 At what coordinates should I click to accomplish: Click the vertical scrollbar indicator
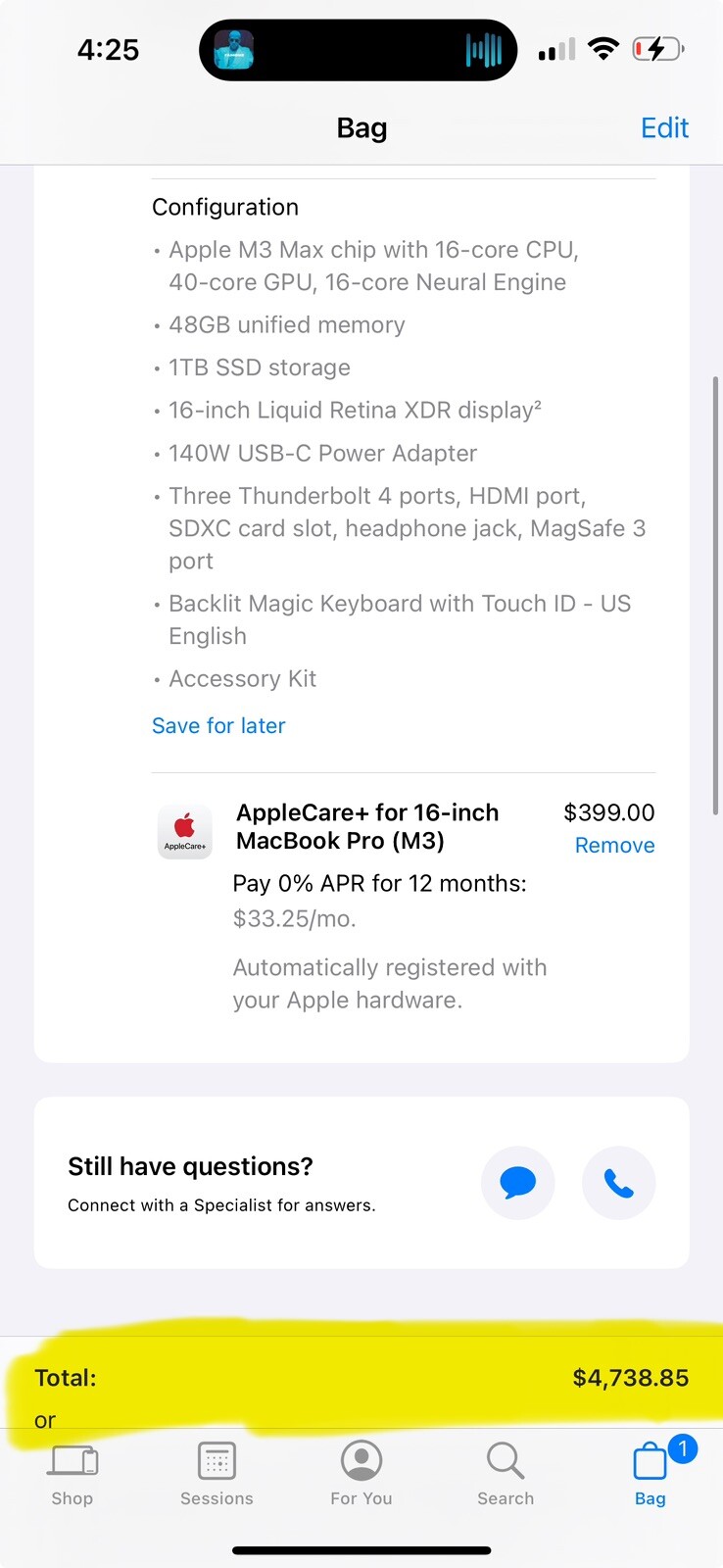[x=715, y=595]
